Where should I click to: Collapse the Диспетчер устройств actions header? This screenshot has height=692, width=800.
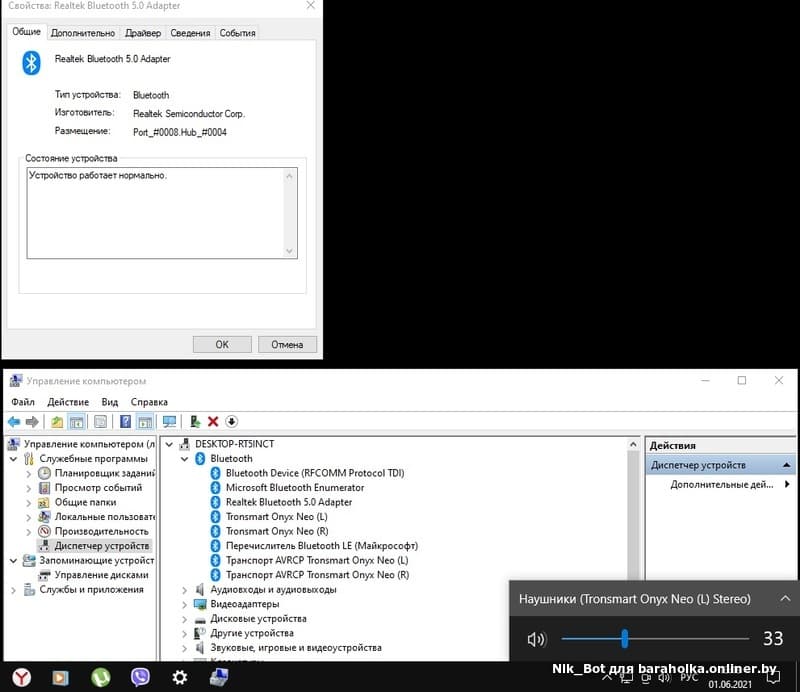pyautogui.click(x=786, y=465)
